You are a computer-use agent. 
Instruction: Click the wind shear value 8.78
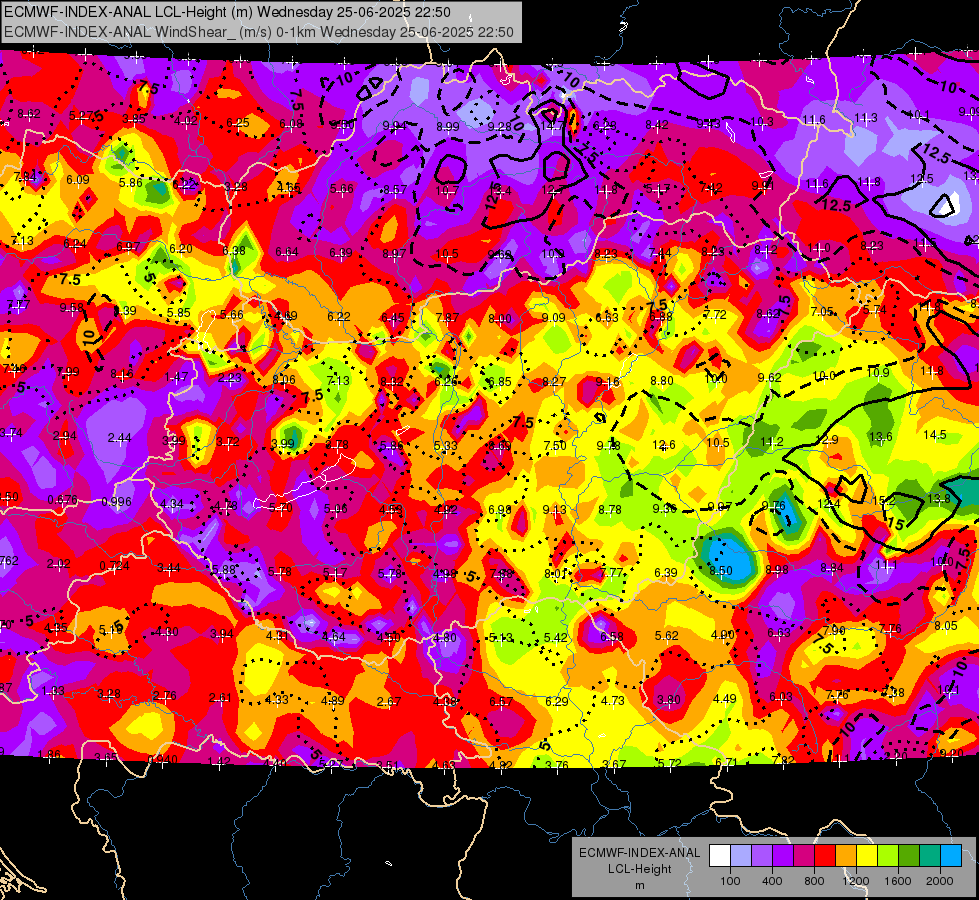point(609,510)
